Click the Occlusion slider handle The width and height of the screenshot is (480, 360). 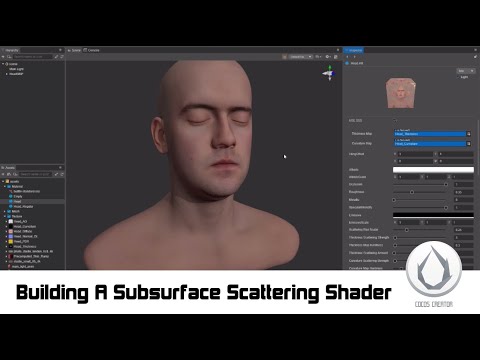[x=446, y=184]
